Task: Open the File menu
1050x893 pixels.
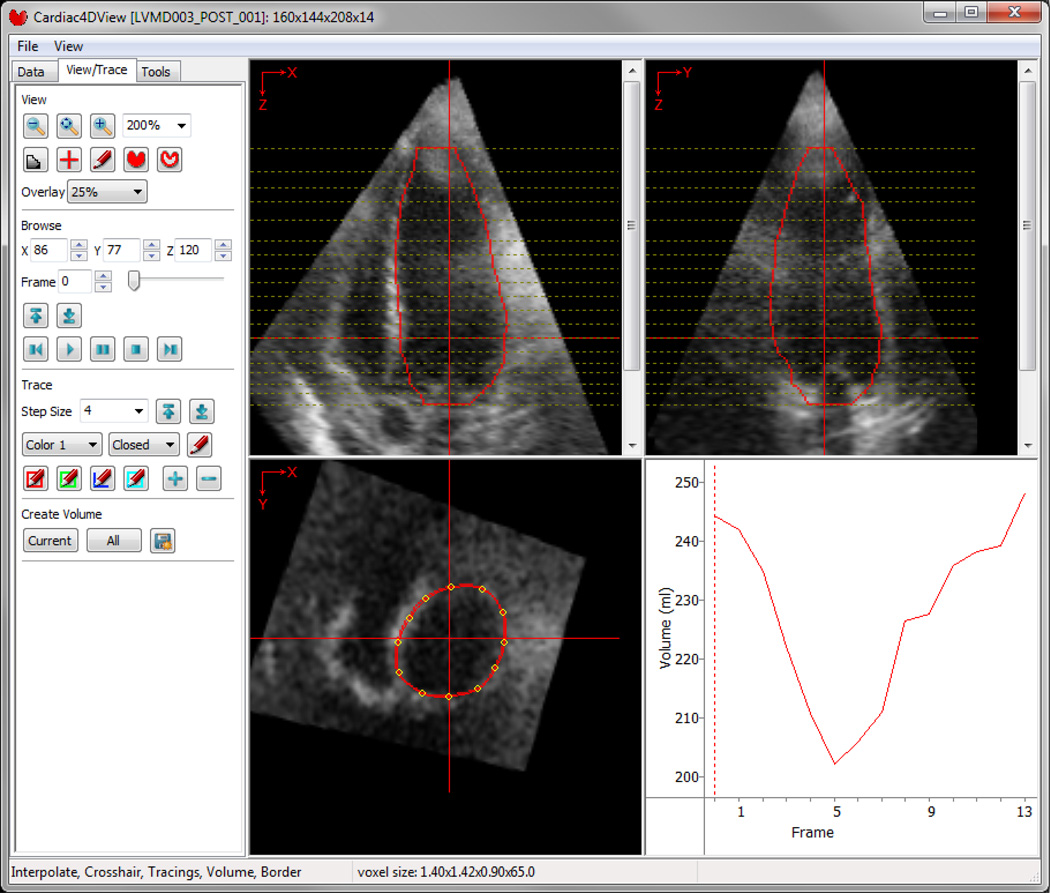Action: pyautogui.click(x=28, y=46)
